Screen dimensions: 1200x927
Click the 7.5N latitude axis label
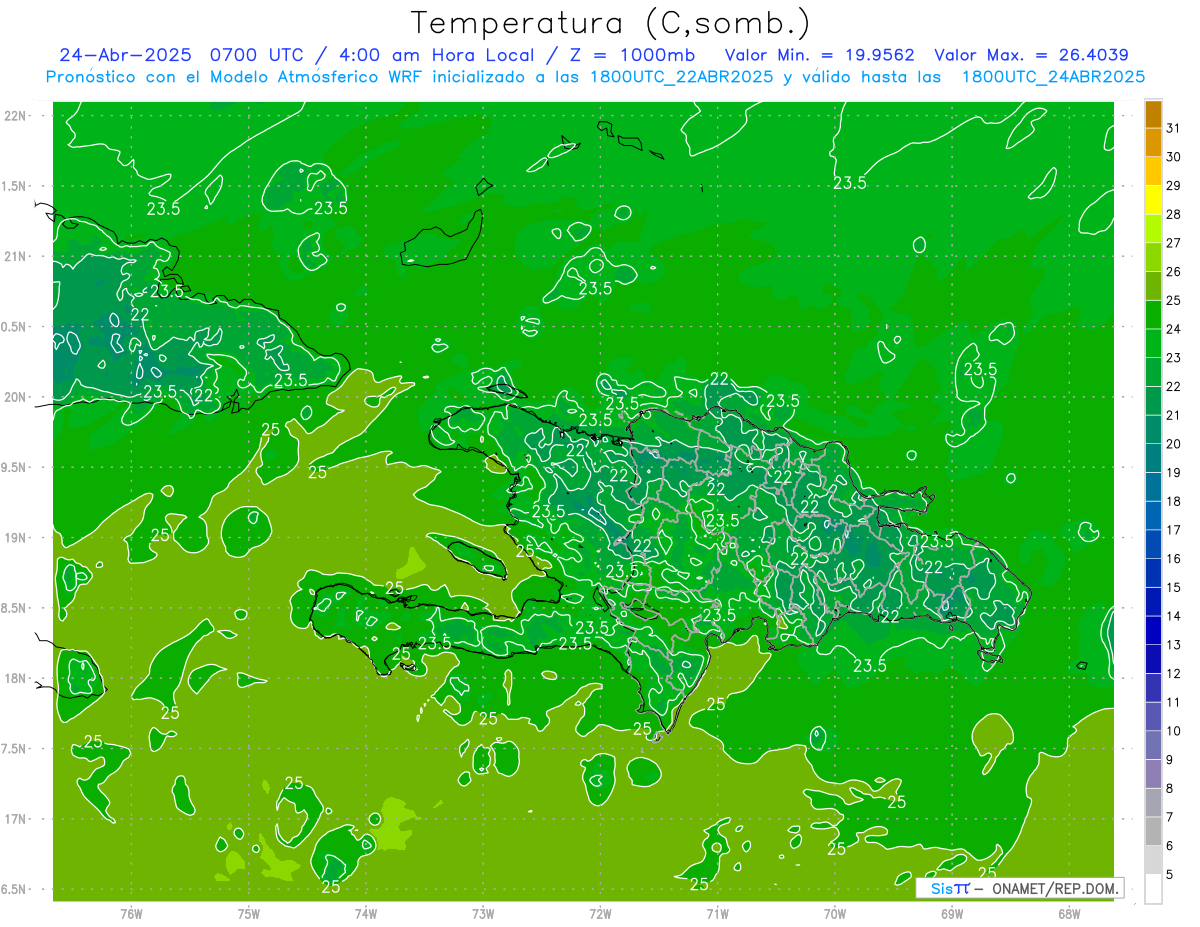[14, 749]
